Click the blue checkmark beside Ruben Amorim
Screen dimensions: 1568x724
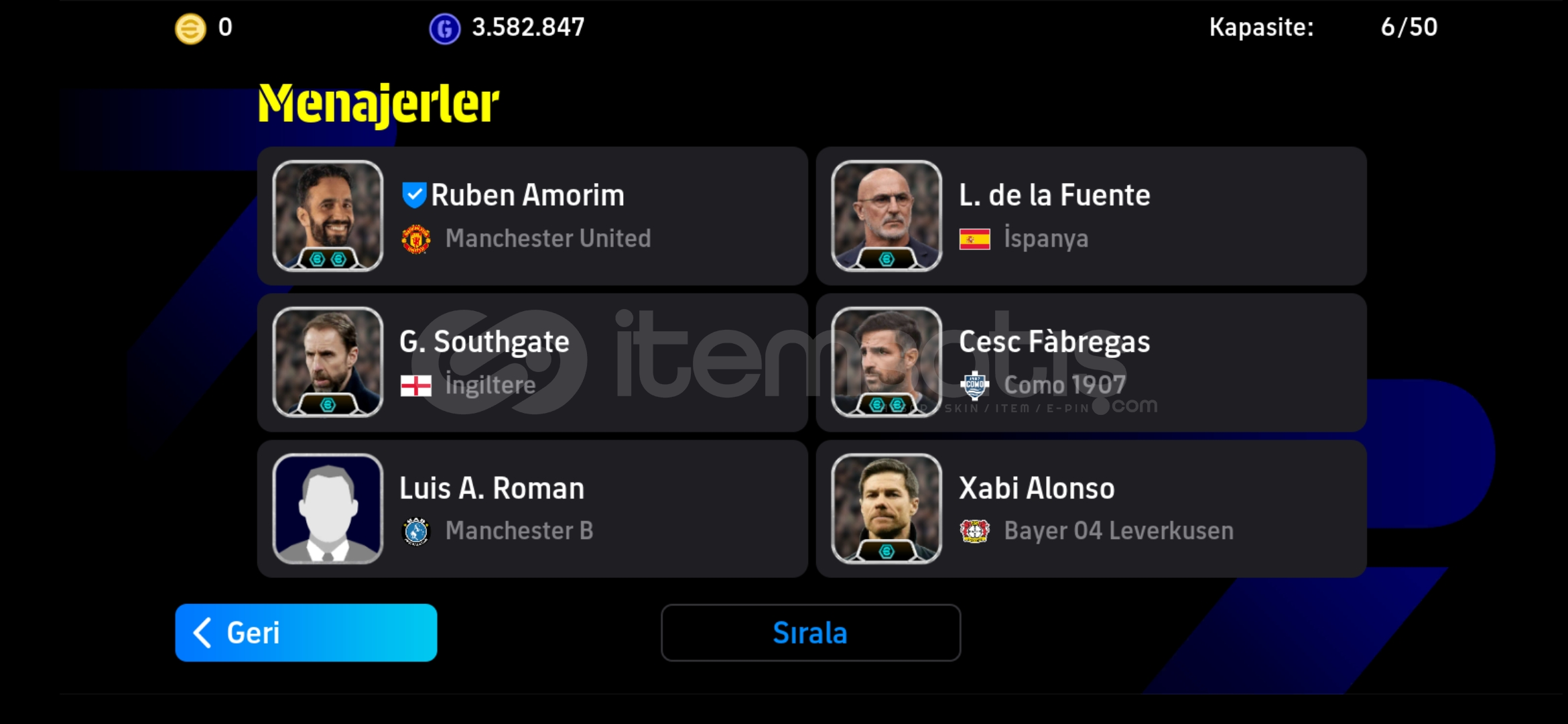(x=414, y=195)
